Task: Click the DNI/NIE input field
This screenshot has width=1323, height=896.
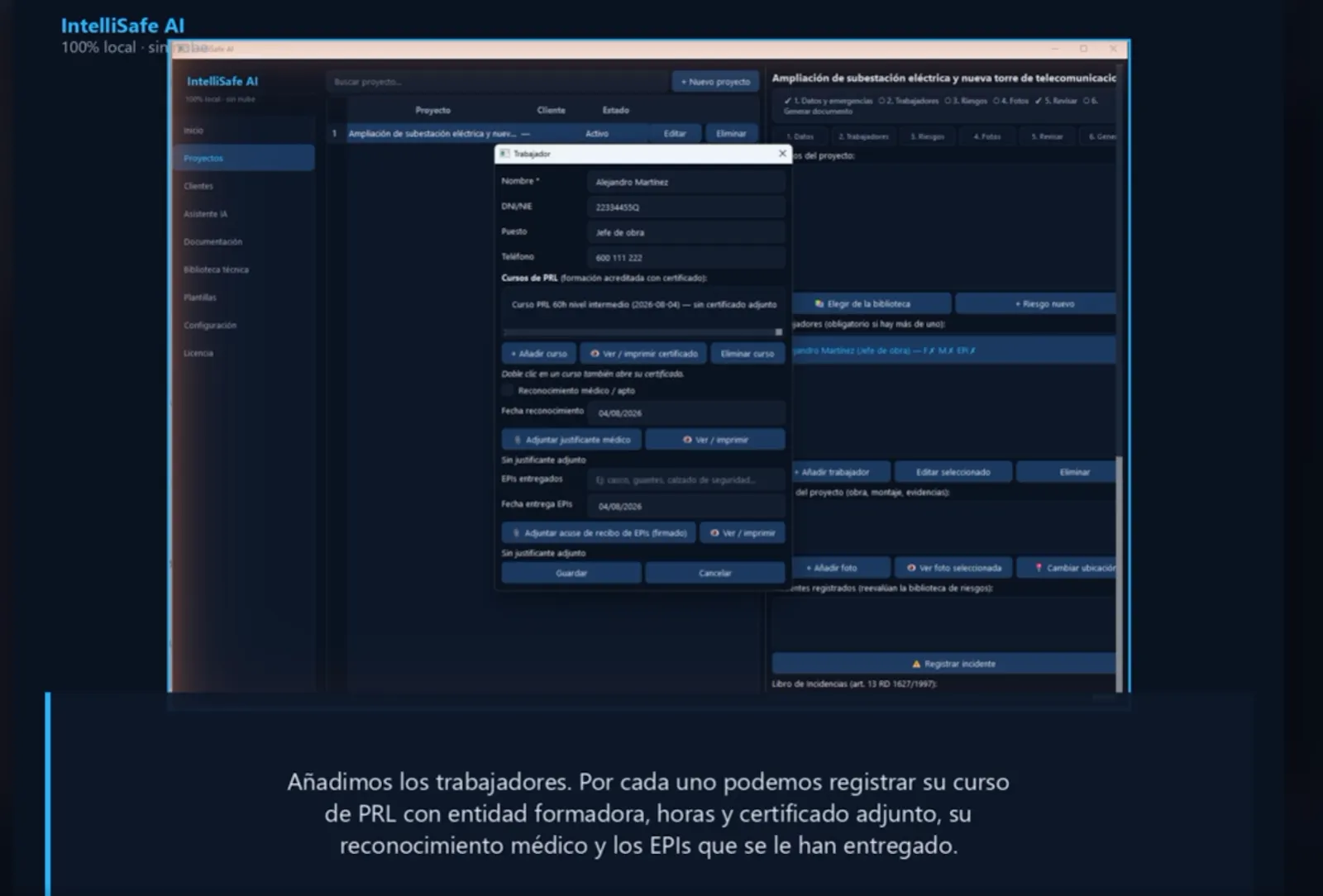Action: [x=686, y=207]
